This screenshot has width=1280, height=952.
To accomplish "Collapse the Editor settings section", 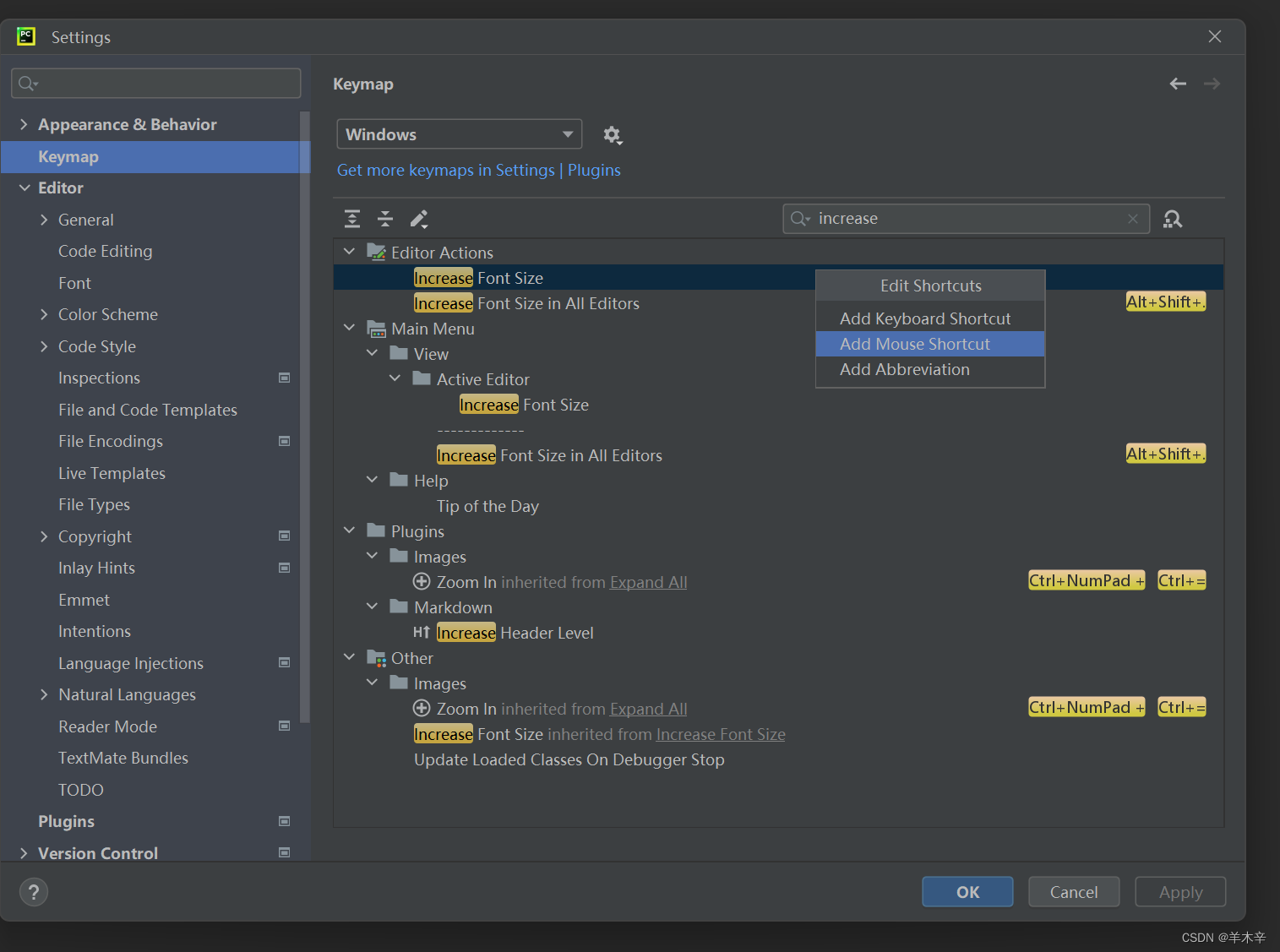I will [24, 188].
